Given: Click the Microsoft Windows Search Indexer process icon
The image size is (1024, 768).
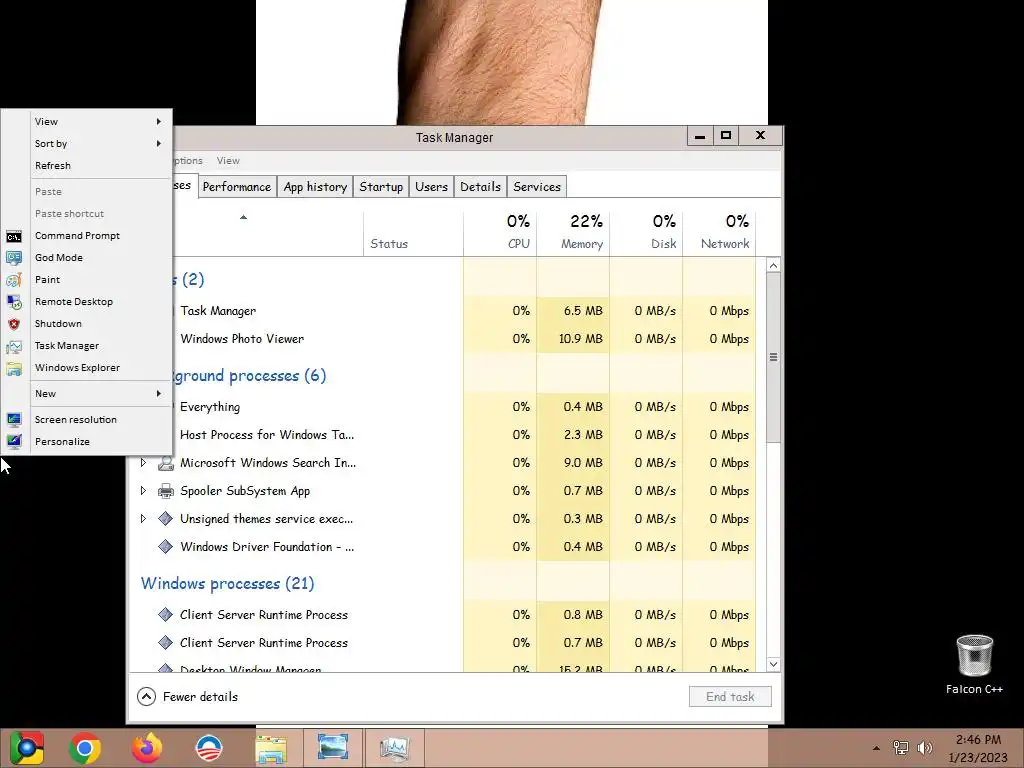Looking at the screenshot, I should coord(166,463).
